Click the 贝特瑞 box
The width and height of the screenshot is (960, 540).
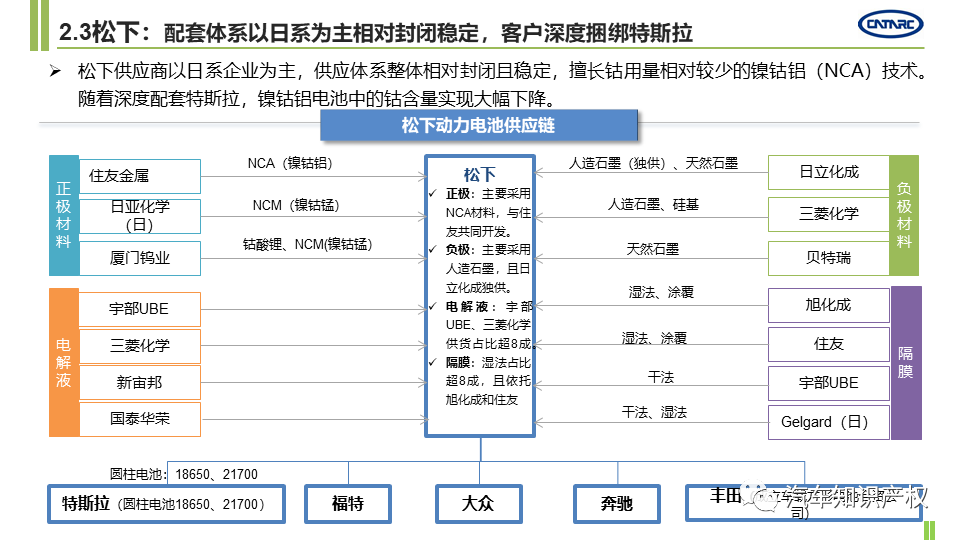828,258
